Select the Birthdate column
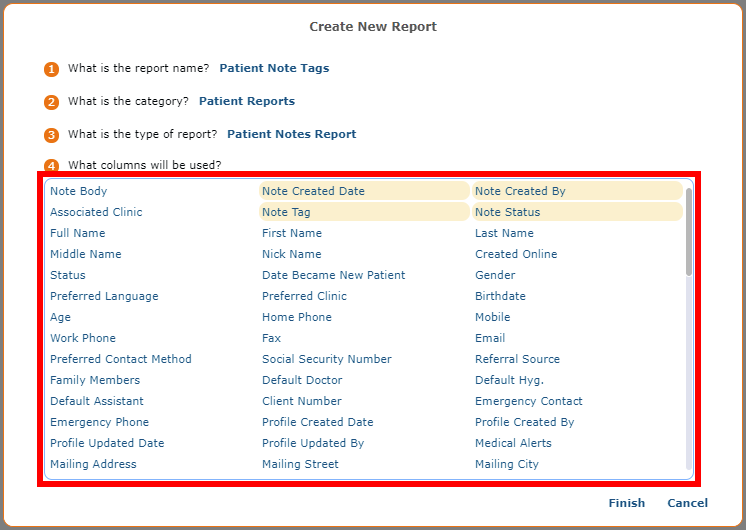 500,296
